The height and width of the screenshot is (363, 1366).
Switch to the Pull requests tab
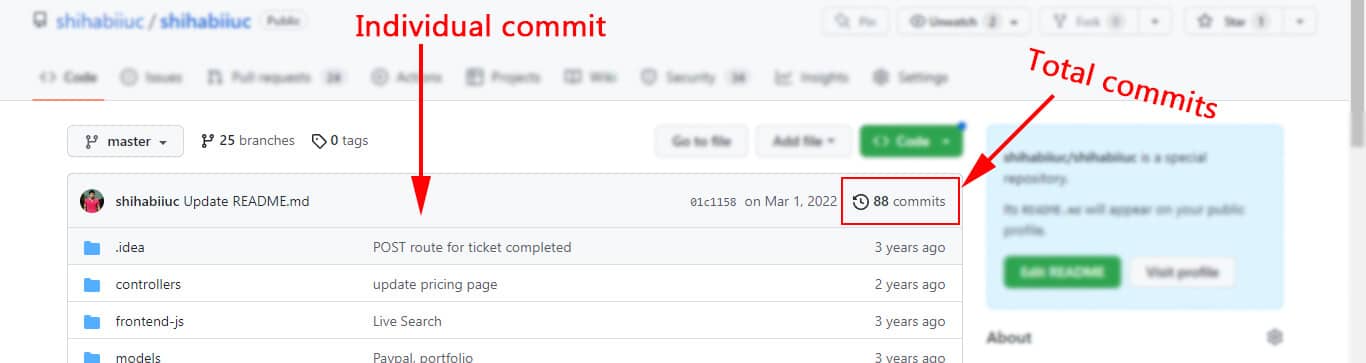[275, 77]
